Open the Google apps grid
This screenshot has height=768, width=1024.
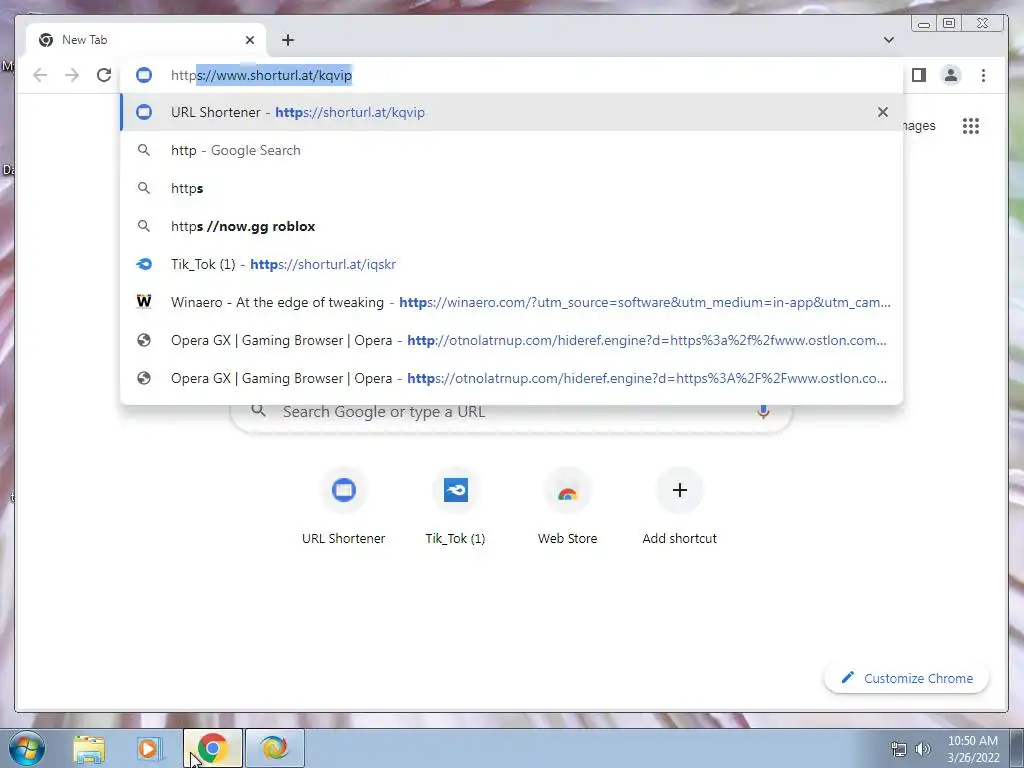point(971,126)
